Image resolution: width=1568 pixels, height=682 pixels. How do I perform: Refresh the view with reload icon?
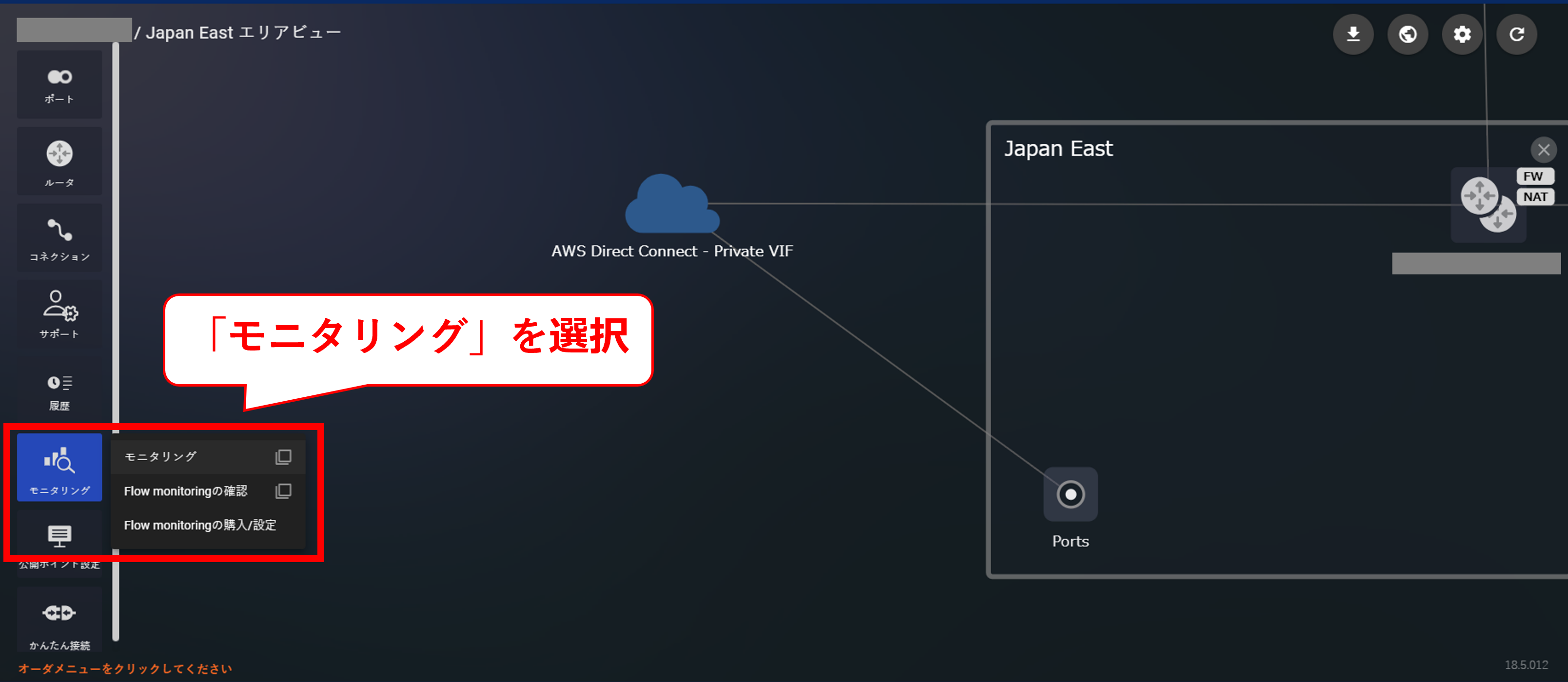1516,34
